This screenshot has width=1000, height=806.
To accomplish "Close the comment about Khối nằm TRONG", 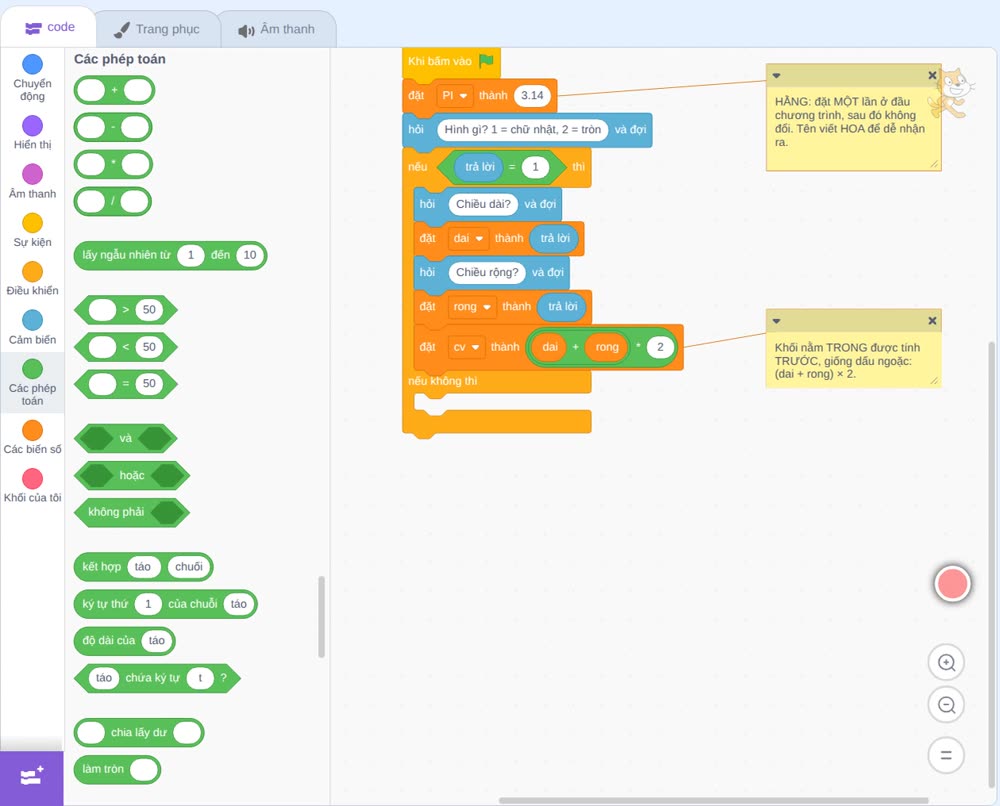I will tap(932, 321).
